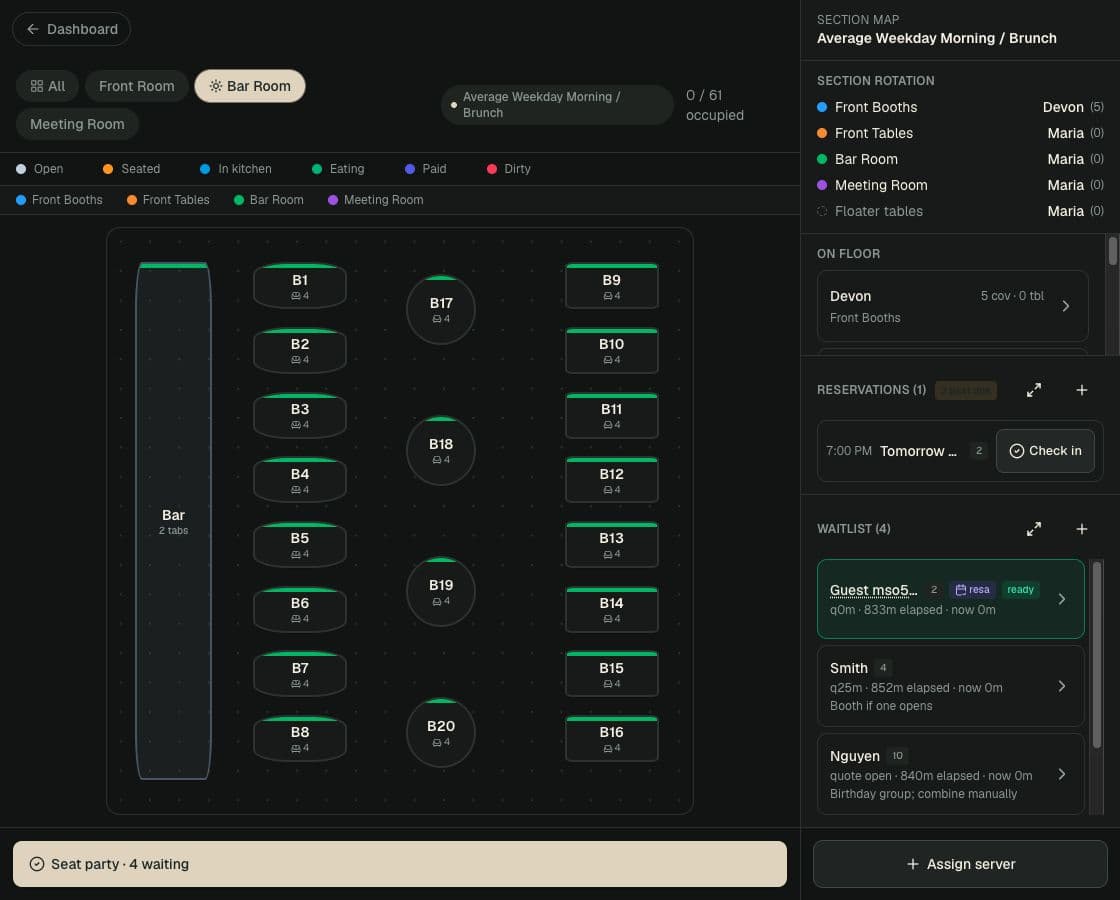Screen dimensions: 1120x900
Task: Select table B11
Action: coord(611,416)
